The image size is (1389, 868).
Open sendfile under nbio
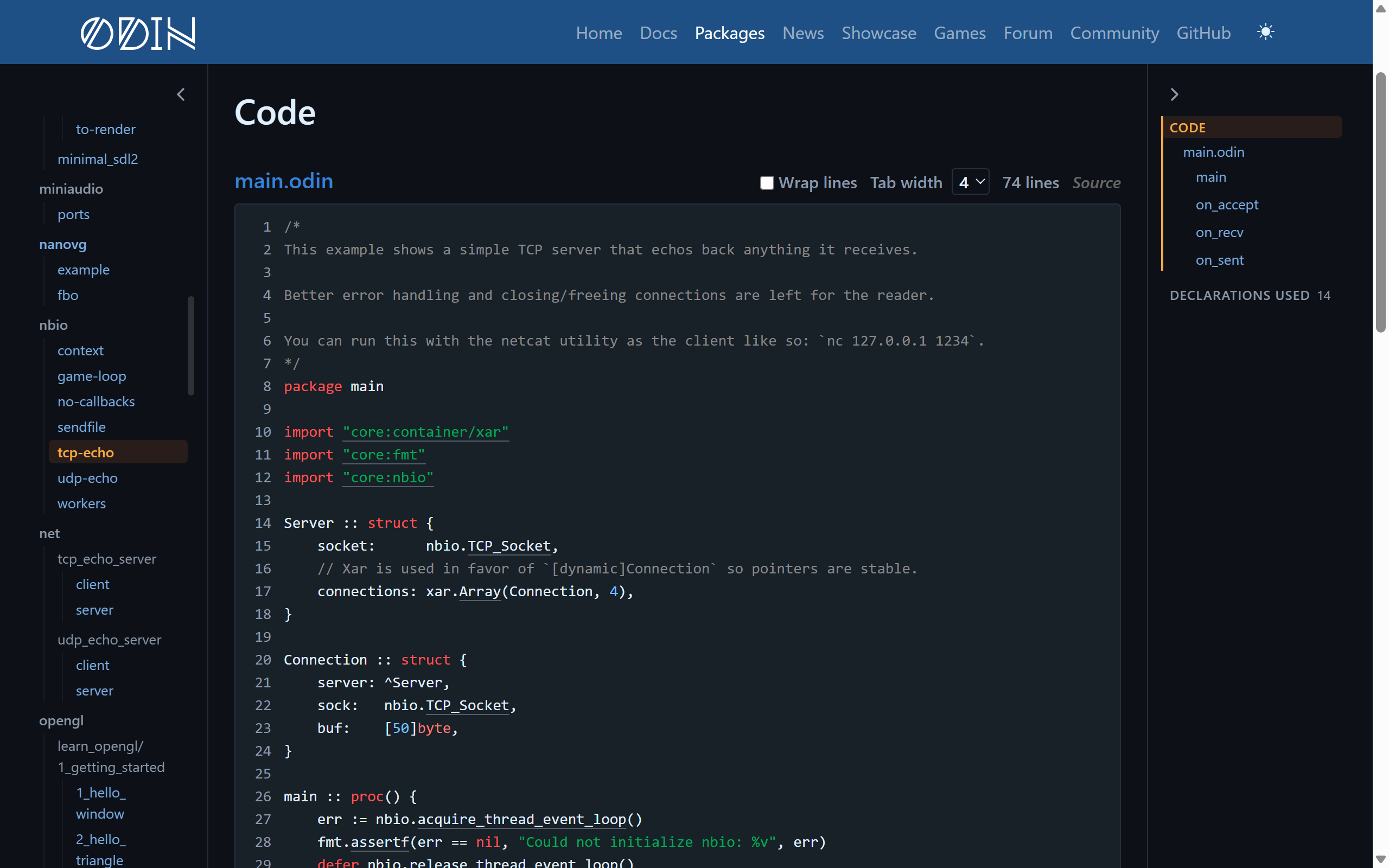point(81,427)
